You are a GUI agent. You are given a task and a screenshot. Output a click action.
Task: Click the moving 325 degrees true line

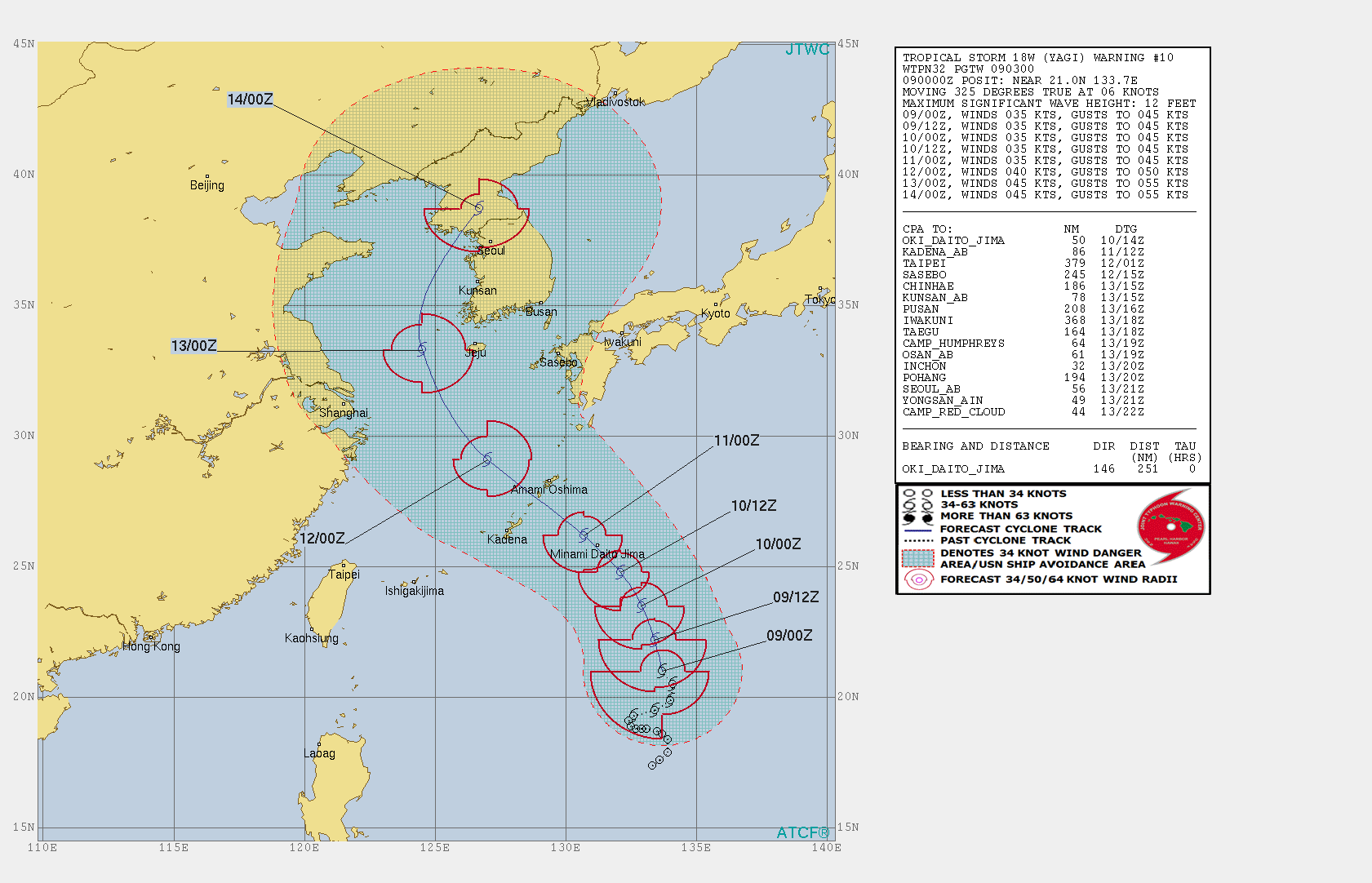click(1030, 92)
